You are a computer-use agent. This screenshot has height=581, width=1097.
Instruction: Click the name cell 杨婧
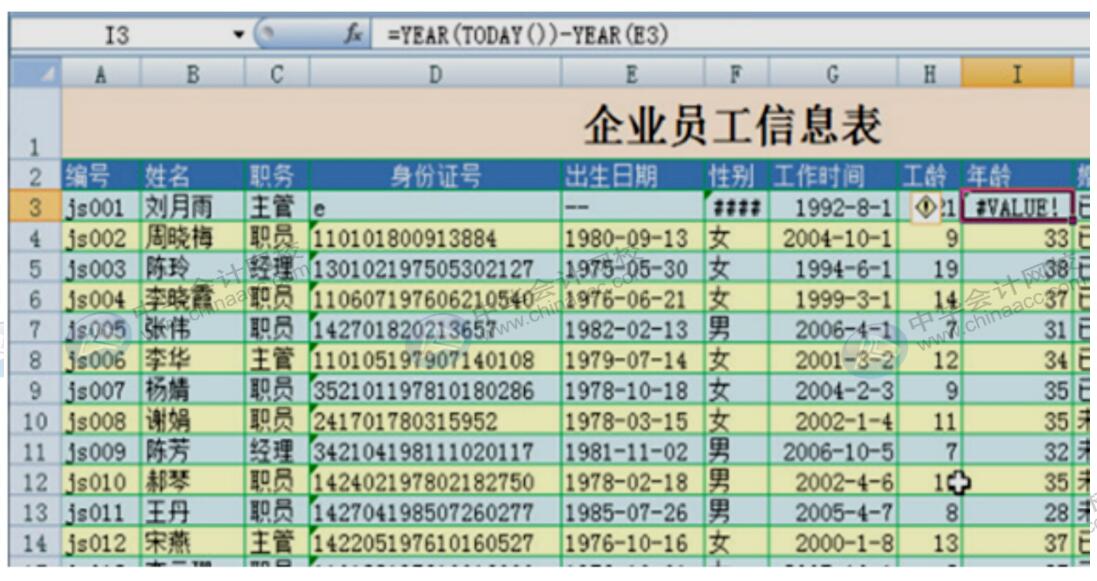[192, 391]
